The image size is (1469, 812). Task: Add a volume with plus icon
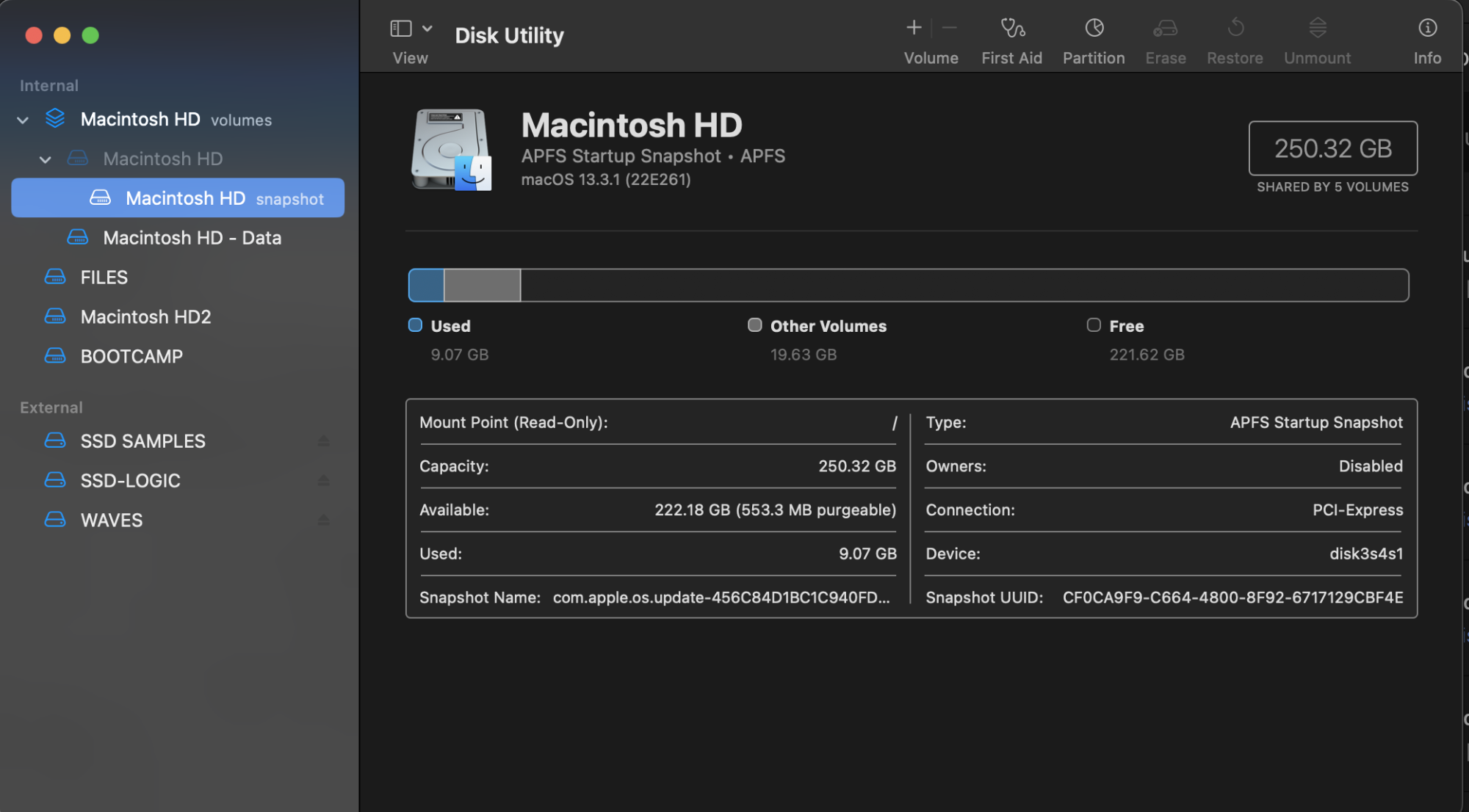click(913, 29)
